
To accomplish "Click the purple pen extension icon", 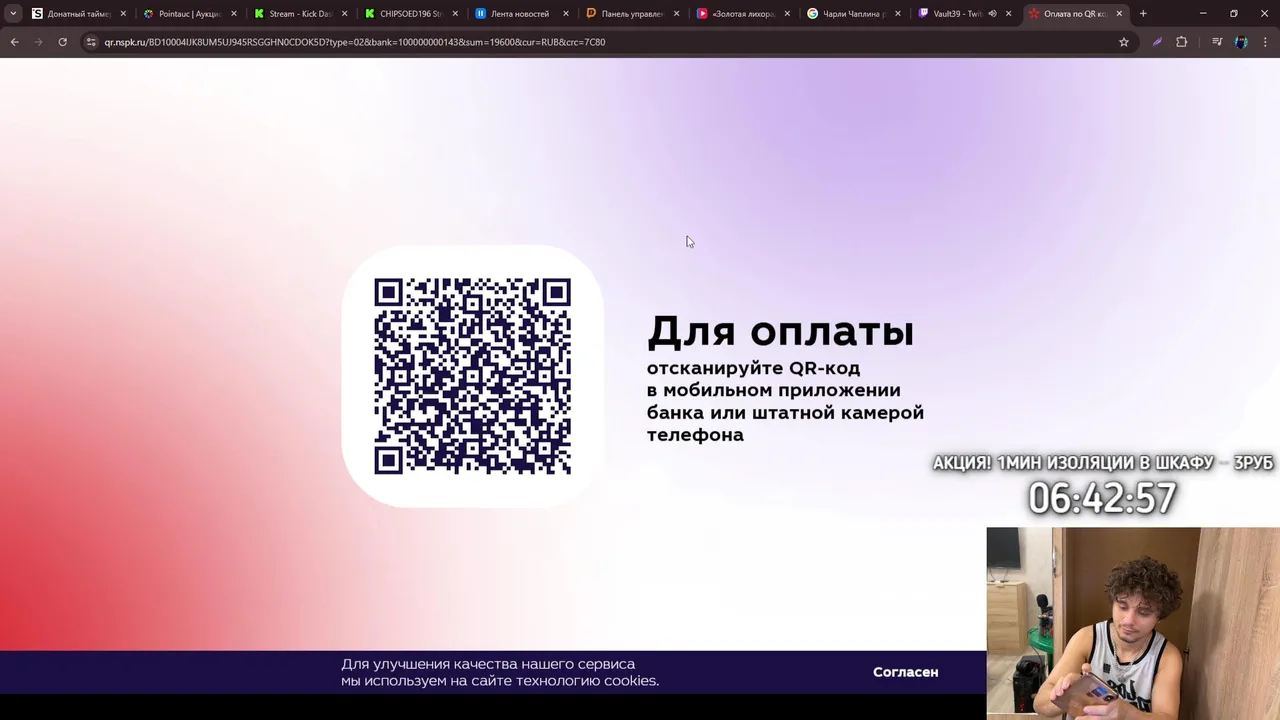I will click(1157, 42).
